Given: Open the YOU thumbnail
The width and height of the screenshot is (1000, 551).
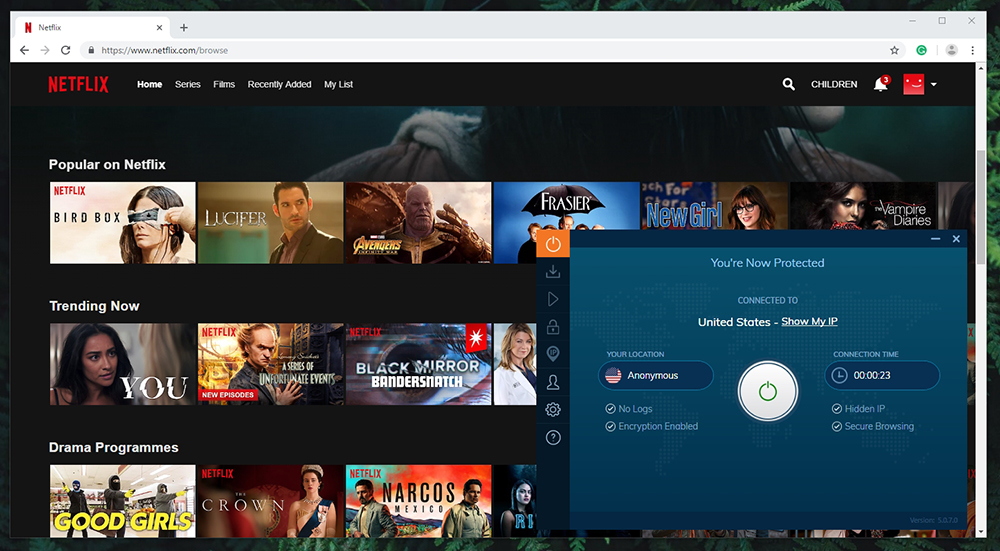Looking at the screenshot, I should click(x=122, y=364).
